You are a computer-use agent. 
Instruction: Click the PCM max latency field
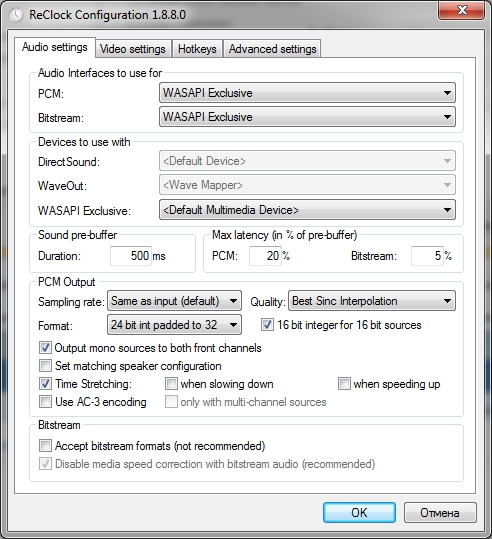tap(265, 256)
